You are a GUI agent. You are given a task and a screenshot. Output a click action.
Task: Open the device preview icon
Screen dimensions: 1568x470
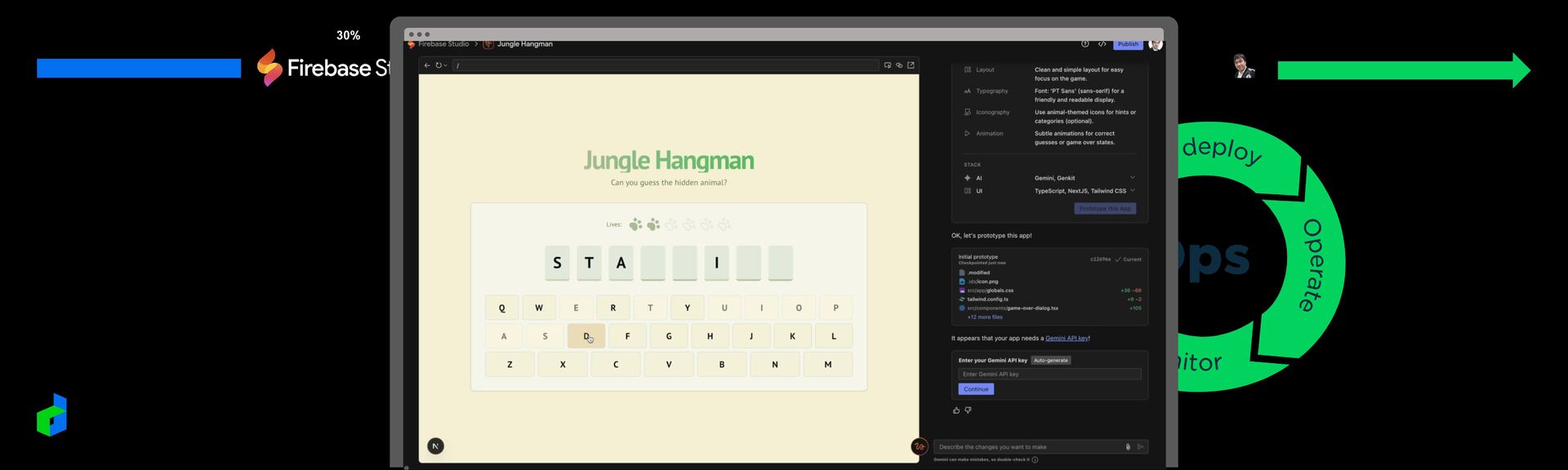tap(888, 65)
